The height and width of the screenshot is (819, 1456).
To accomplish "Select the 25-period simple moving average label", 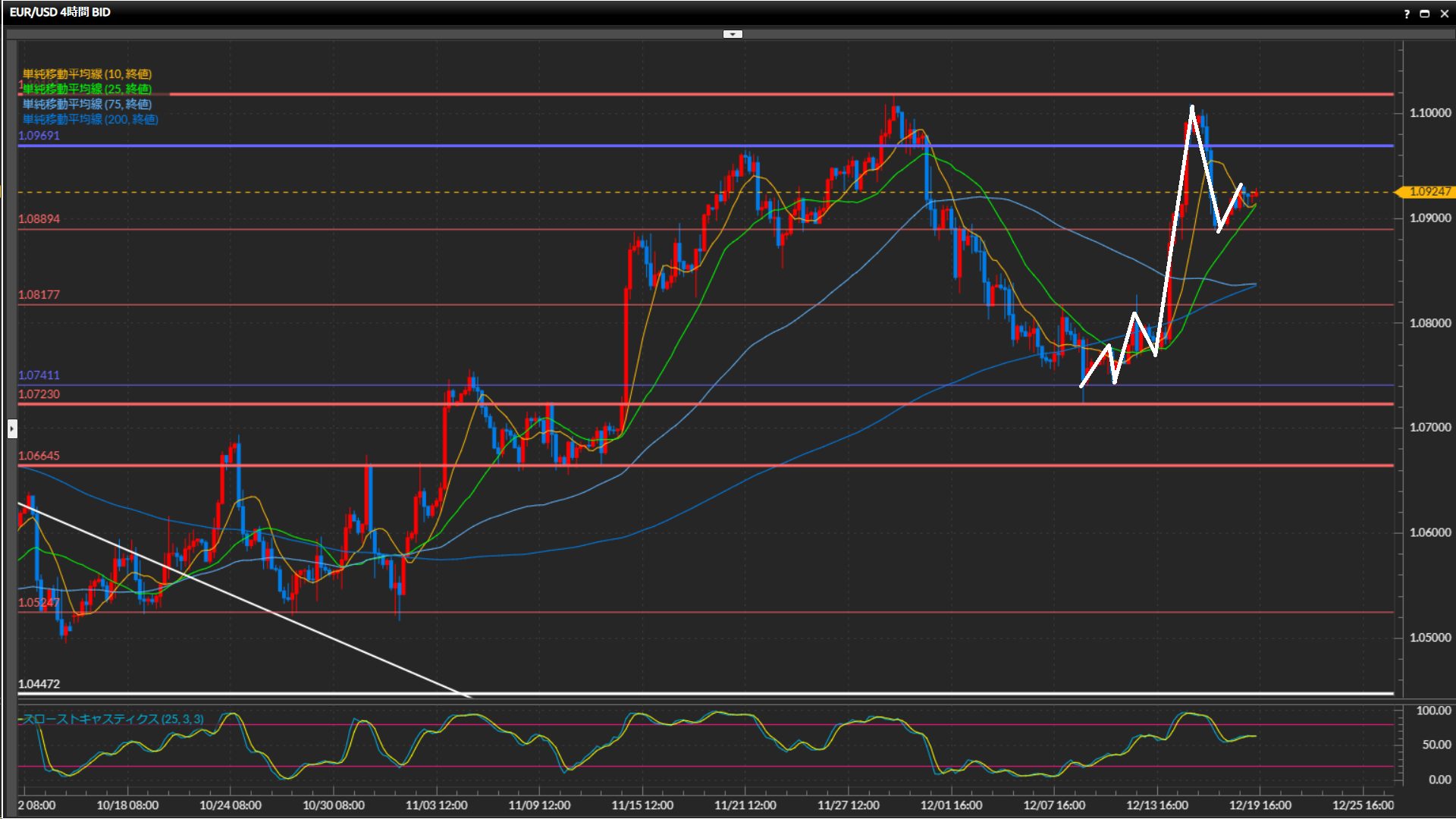I will point(87,89).
